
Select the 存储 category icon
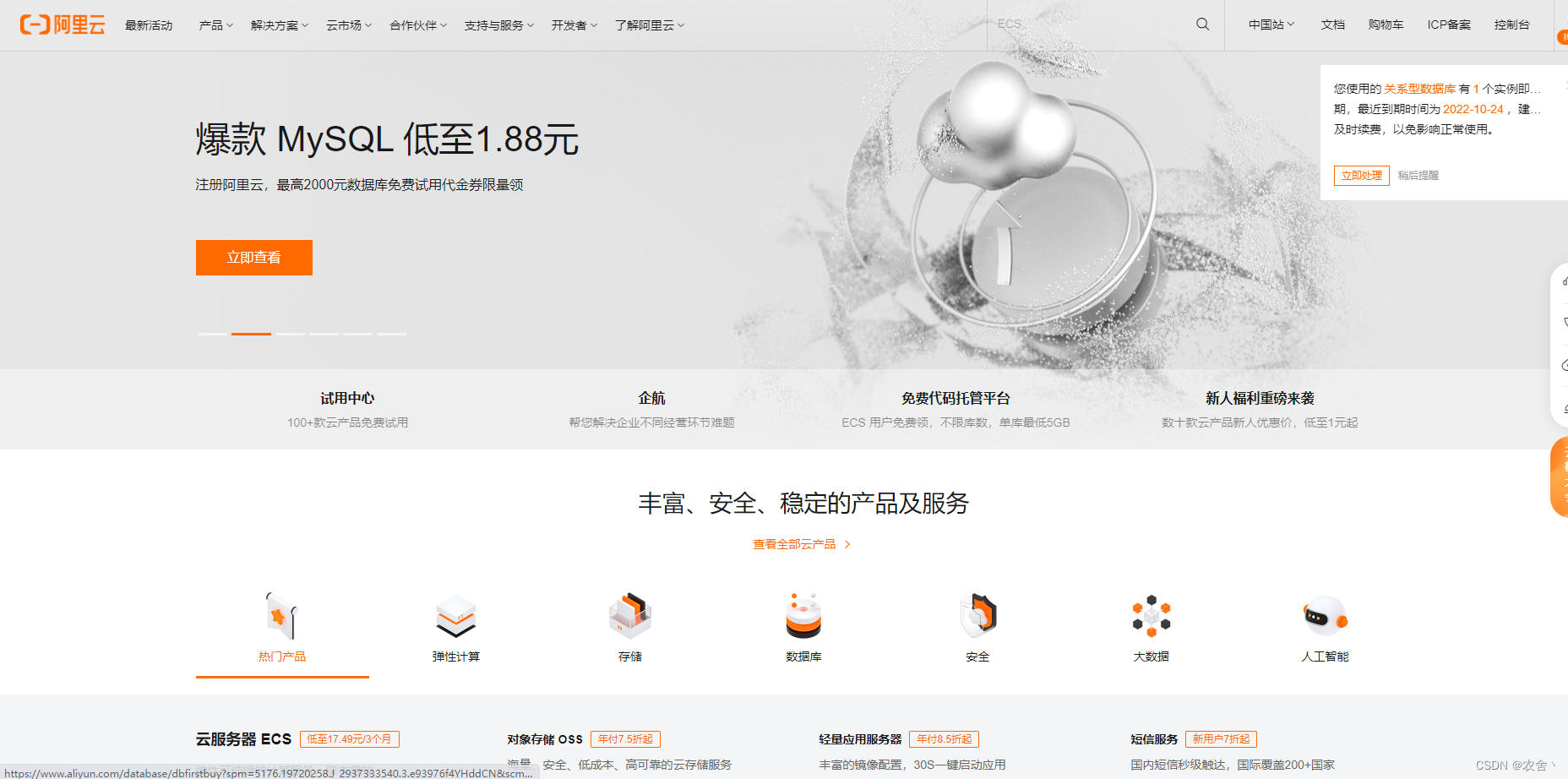[630, 616]
